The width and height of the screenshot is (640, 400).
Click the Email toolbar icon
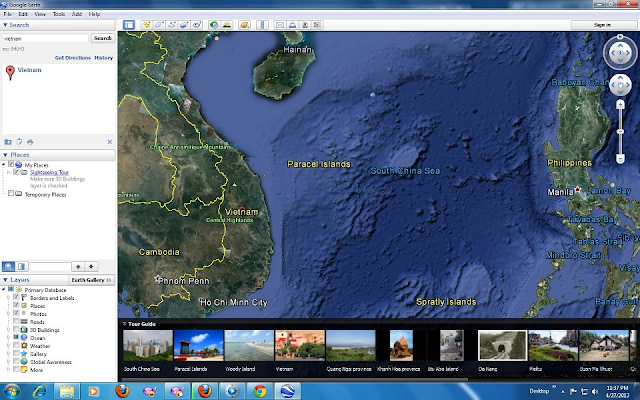pyautogui.click(x=280, y=25)
